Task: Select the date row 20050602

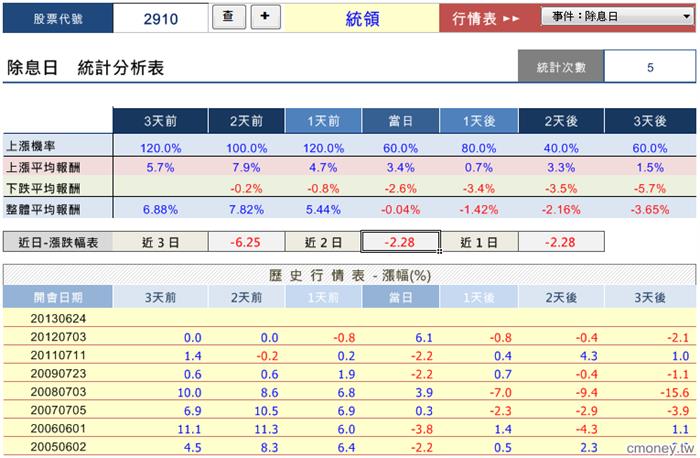Action: coord(349,447)
